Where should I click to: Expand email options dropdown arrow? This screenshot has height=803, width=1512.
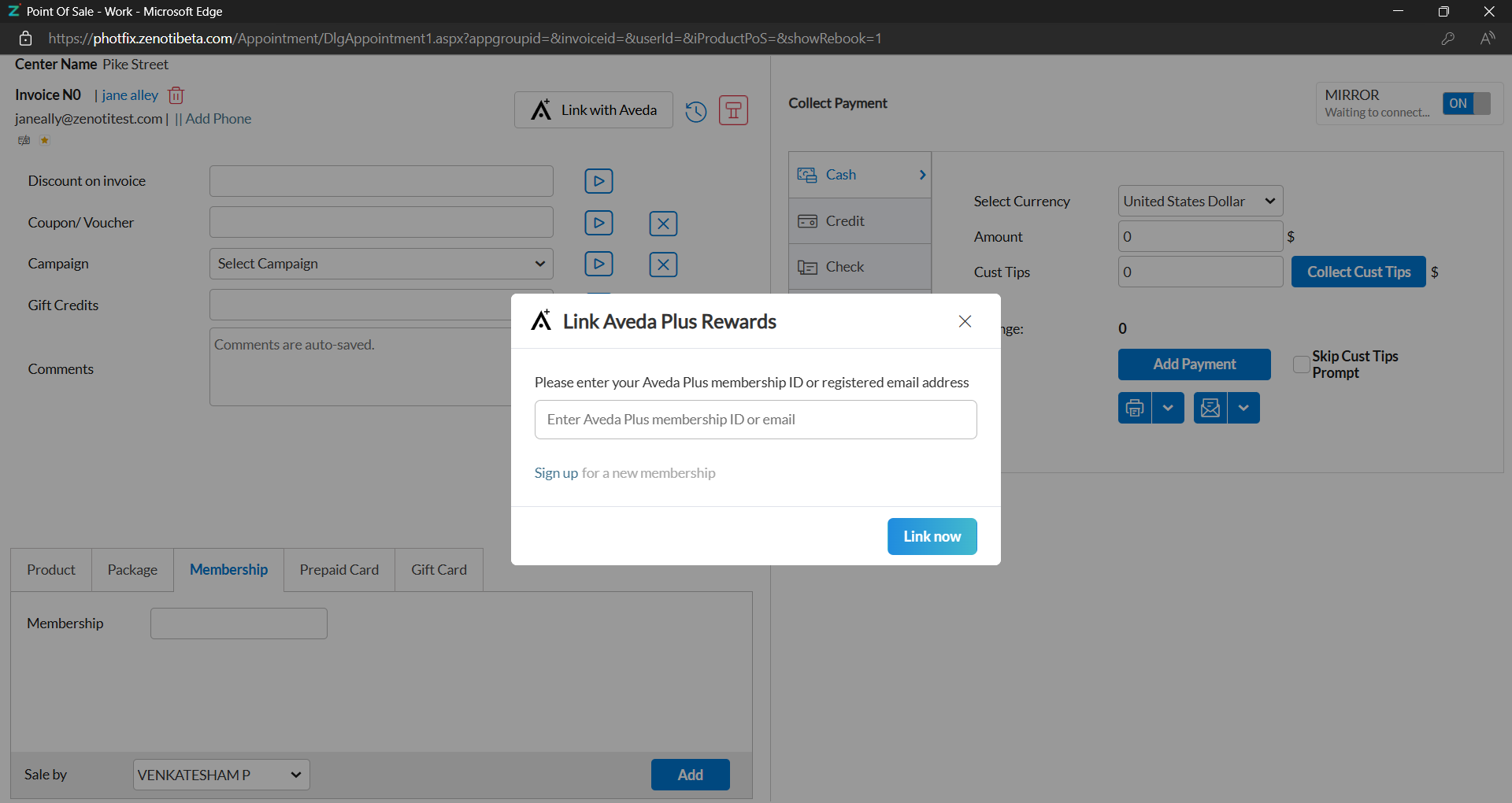(1243, 408)
